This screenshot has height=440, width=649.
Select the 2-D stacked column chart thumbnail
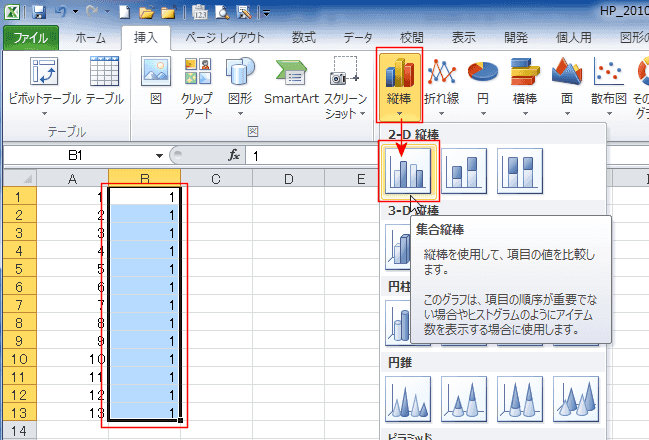(x=464, y=171)
